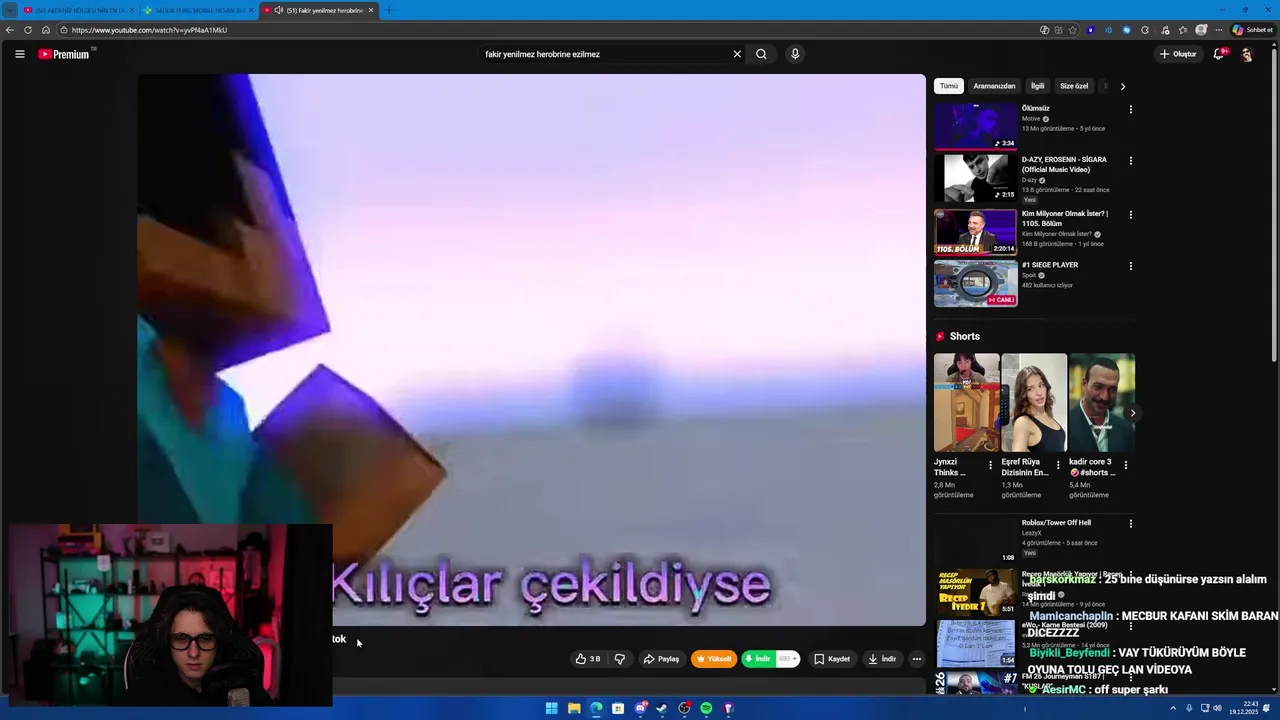Reload the page
This screenshot has height=720, width=1280.
click(x=28, y=30)
